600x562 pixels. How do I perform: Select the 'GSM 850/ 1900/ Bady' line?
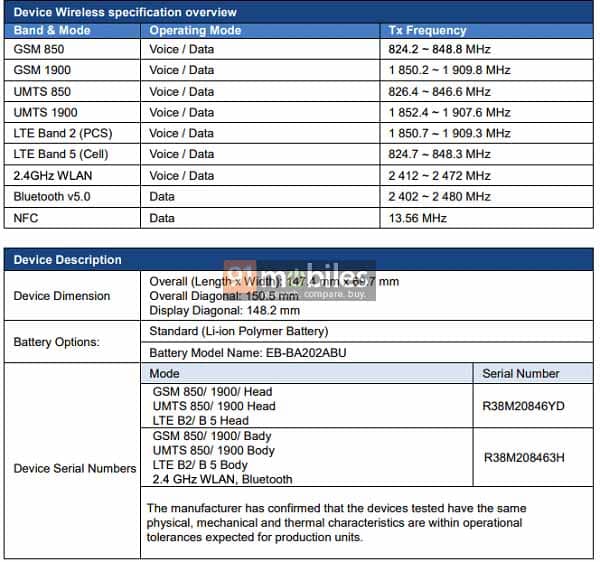pyautogui.click(x=212, y=436)
